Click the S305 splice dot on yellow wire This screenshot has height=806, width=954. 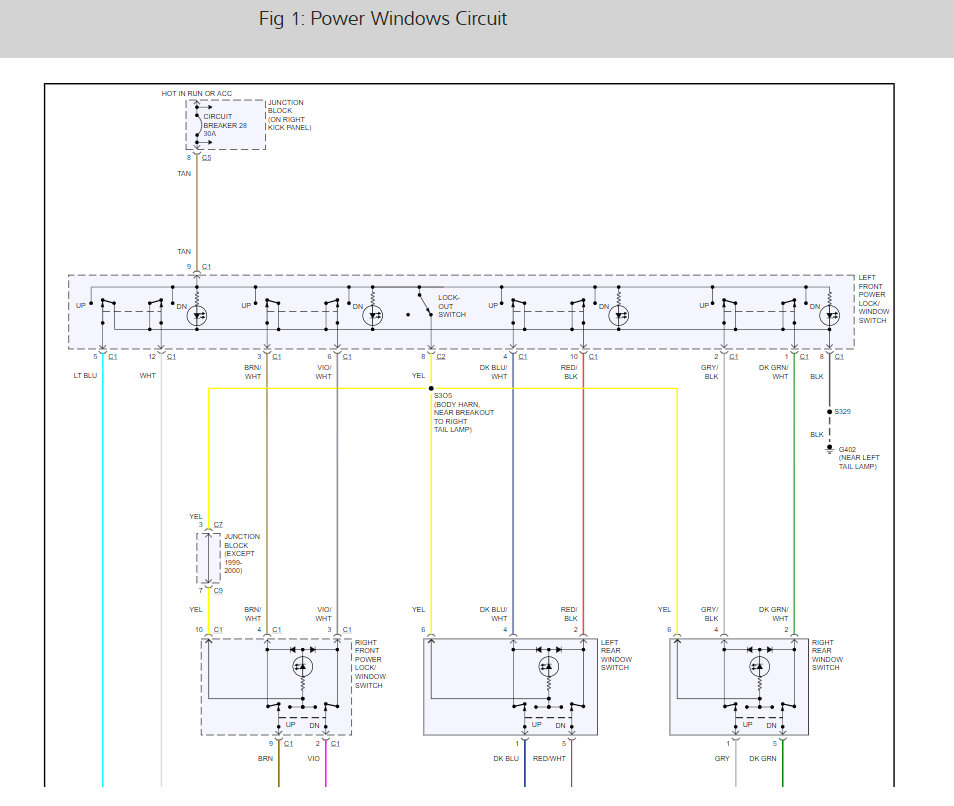pos(431,389)
